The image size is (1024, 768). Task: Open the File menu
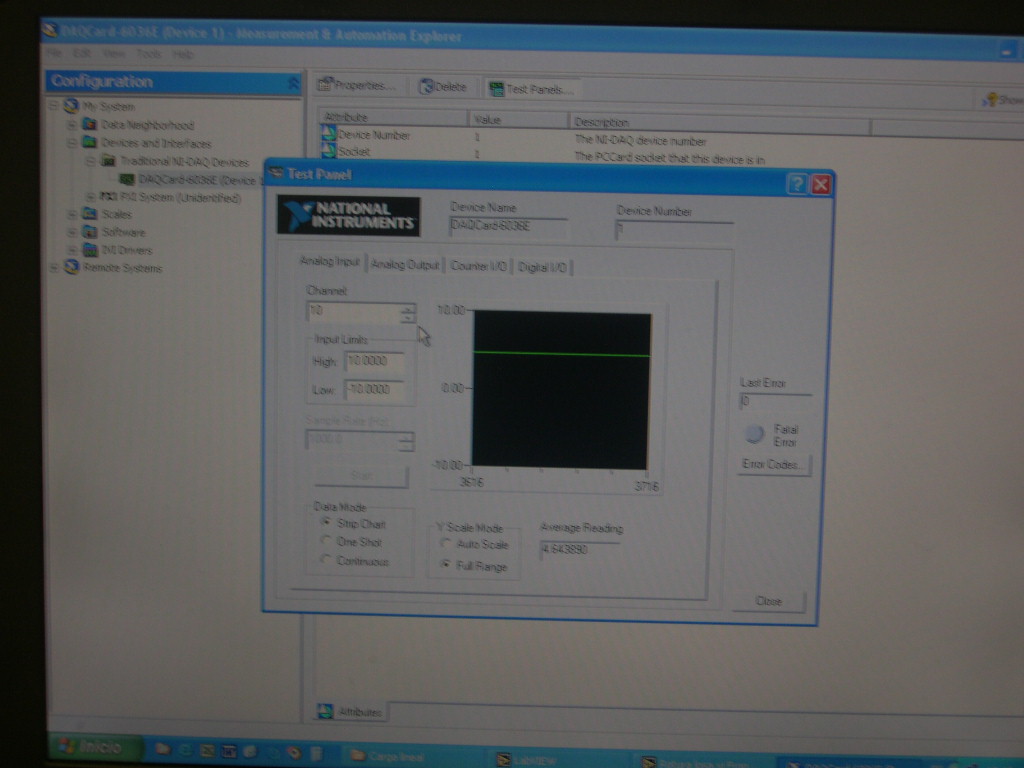pos(54,52)
